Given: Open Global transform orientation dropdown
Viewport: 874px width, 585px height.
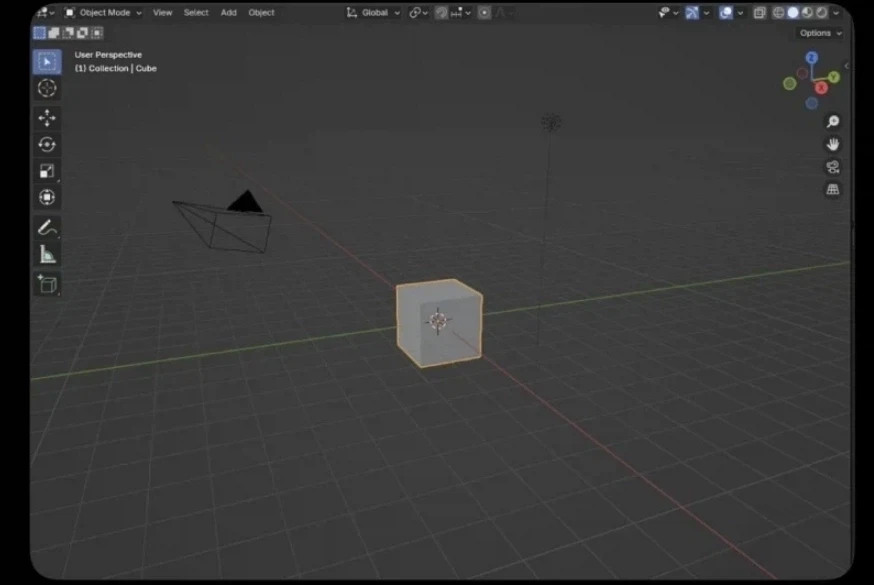Looking at the screenshot, I should [x=373, y=12].
